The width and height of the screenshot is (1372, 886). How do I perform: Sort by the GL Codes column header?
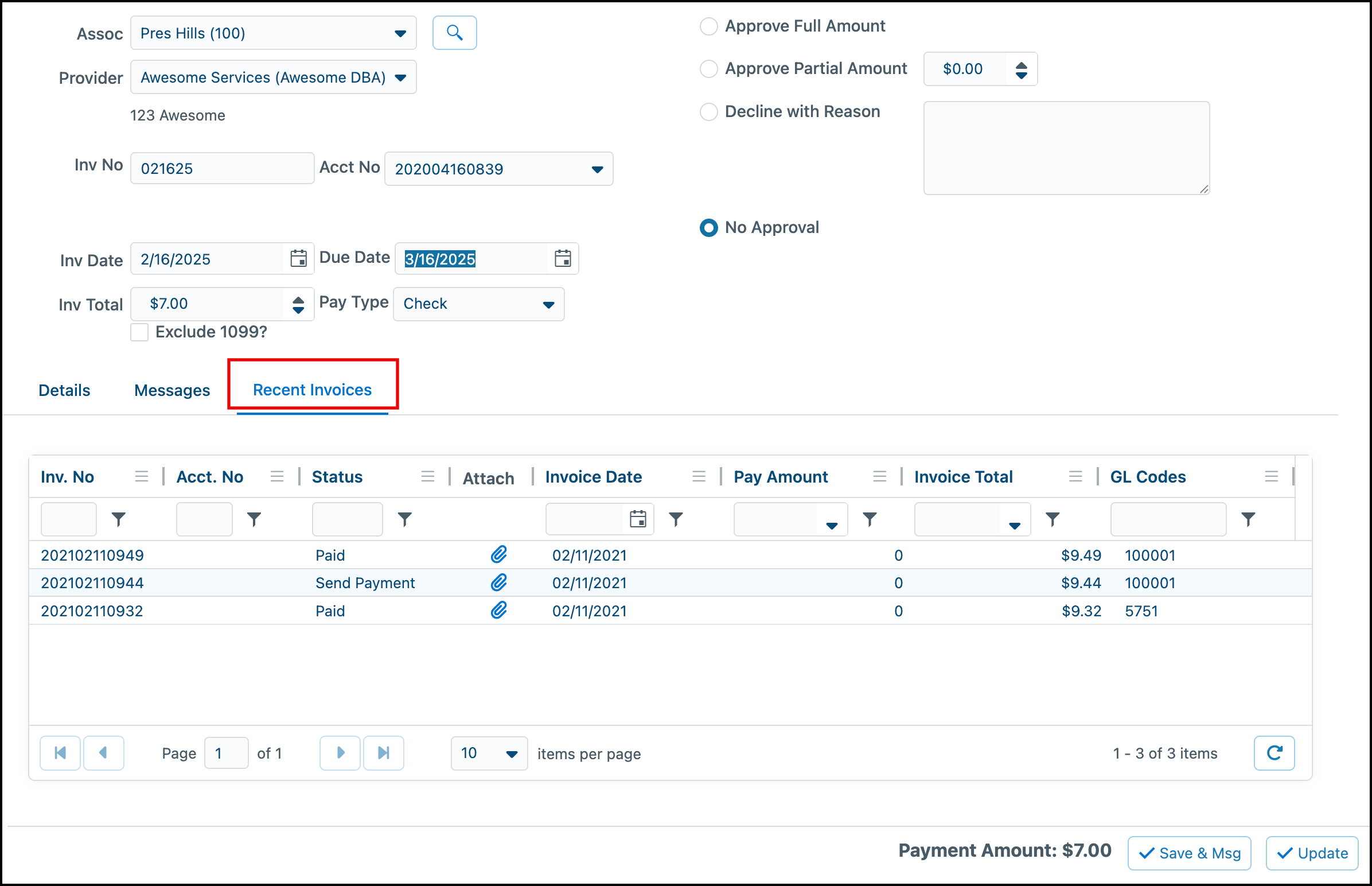point(1148,476)
